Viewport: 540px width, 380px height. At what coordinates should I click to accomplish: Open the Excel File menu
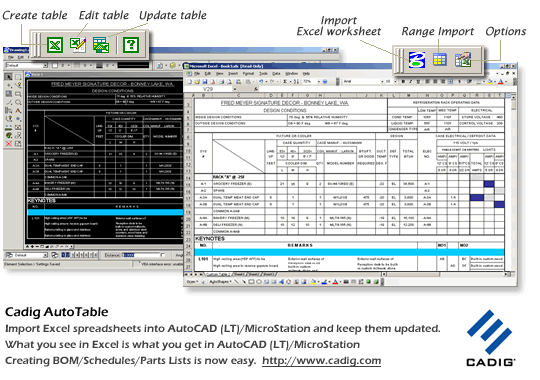[x=197, y=74]
